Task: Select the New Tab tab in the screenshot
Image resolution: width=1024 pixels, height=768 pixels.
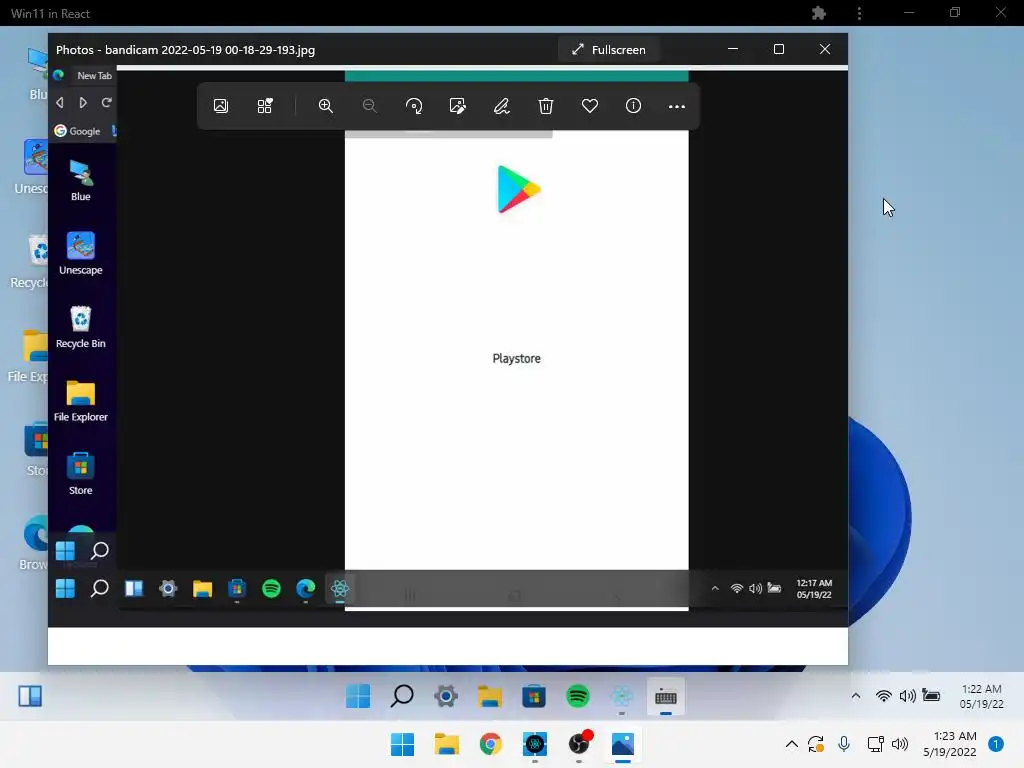Action: pyautogui.click(x=94, y=76)
